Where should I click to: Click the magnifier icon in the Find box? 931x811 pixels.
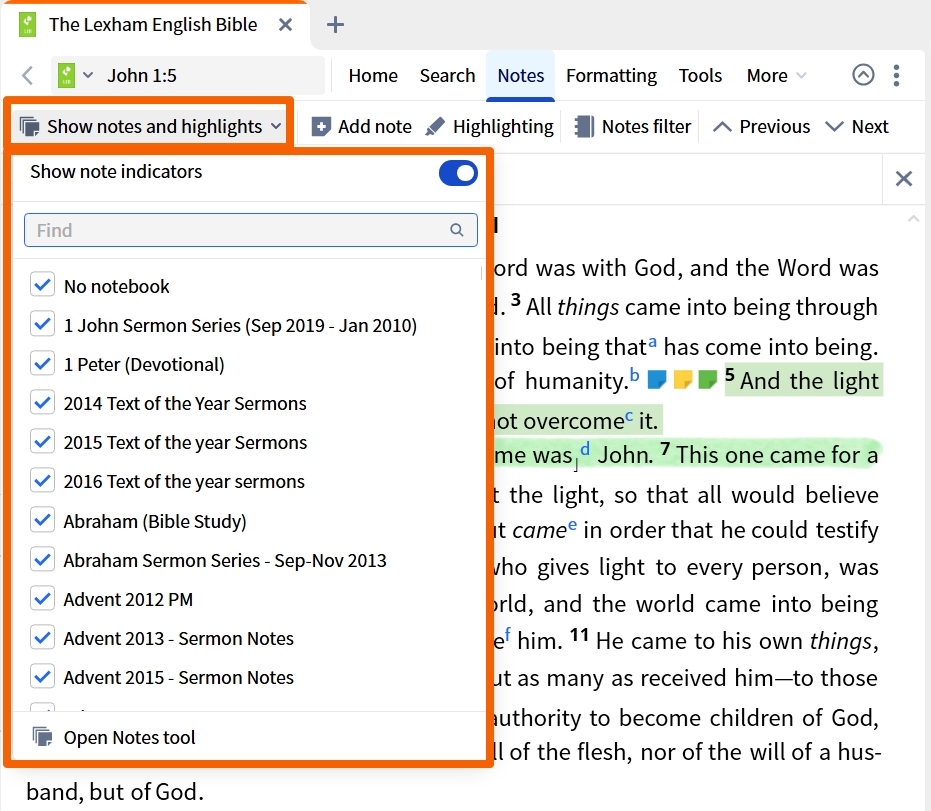pyautogui.click(x=457, y=230)
